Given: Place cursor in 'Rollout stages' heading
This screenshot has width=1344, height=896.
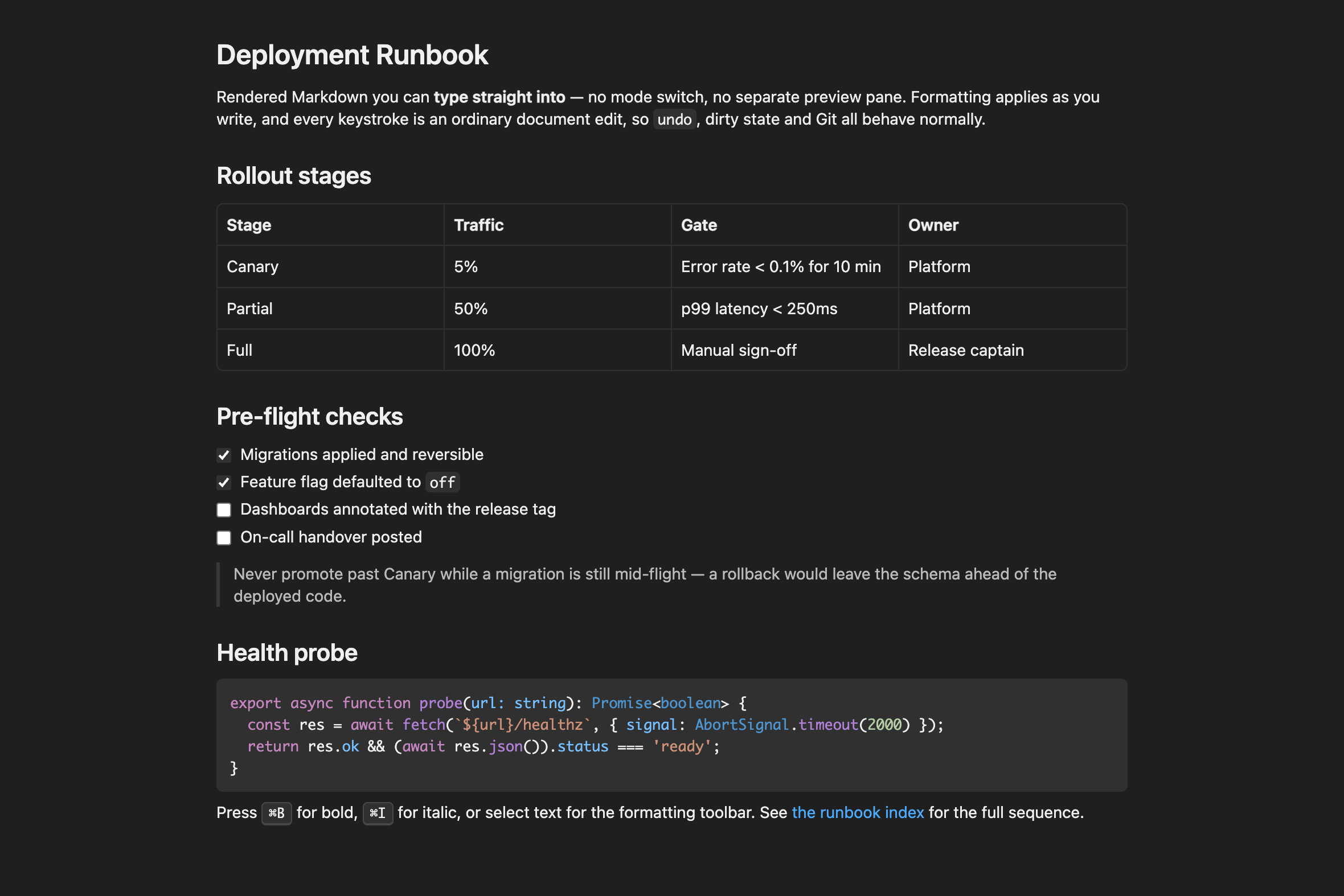Looking at the screenshot, I should (x=294, y=176).
